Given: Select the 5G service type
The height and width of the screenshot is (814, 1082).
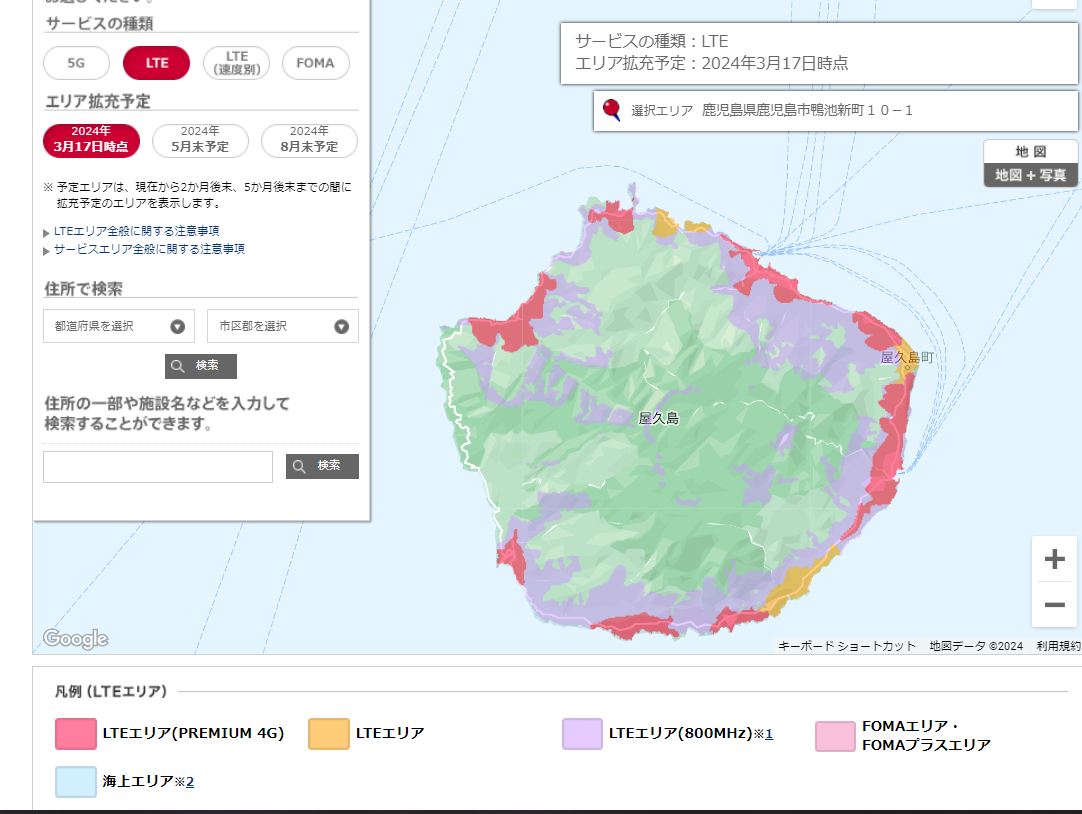Looking at the screenshot, I should (x=76, y=63).
